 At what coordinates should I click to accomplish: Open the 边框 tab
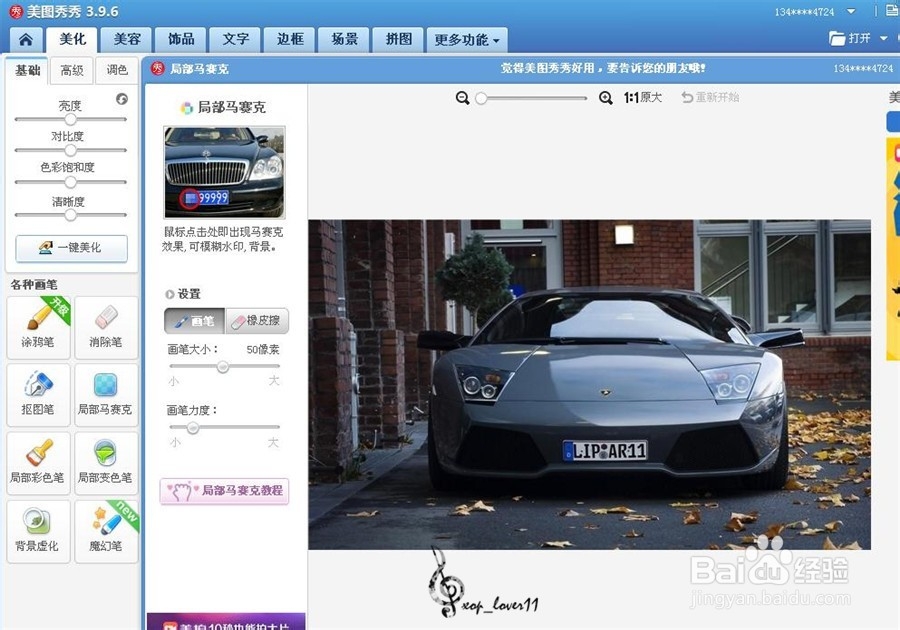(290, 40)
